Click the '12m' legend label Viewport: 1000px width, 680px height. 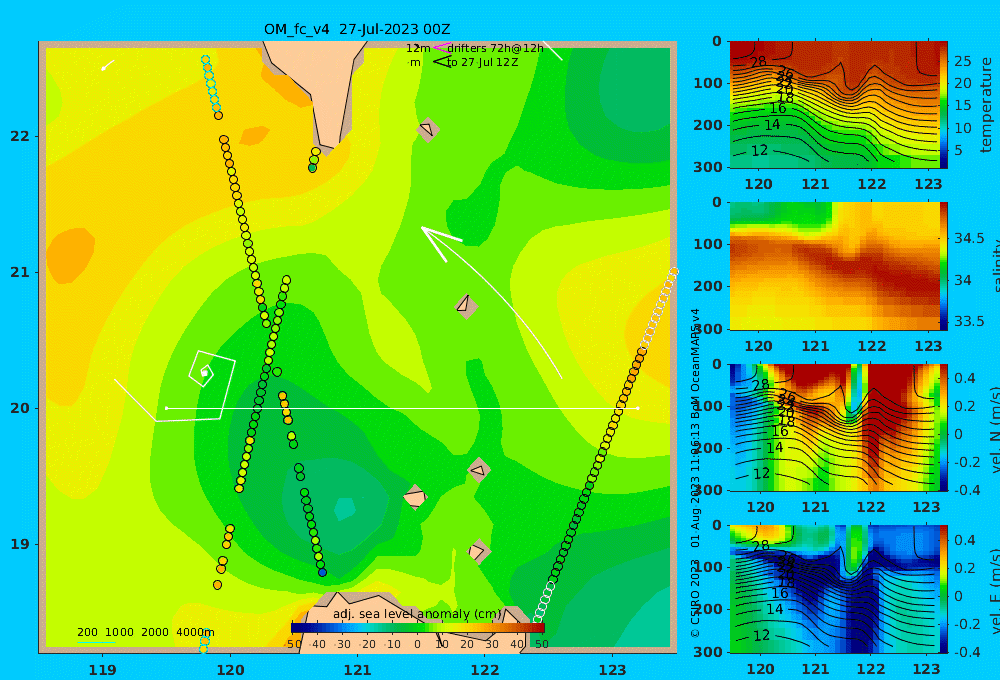coord(418,48)
